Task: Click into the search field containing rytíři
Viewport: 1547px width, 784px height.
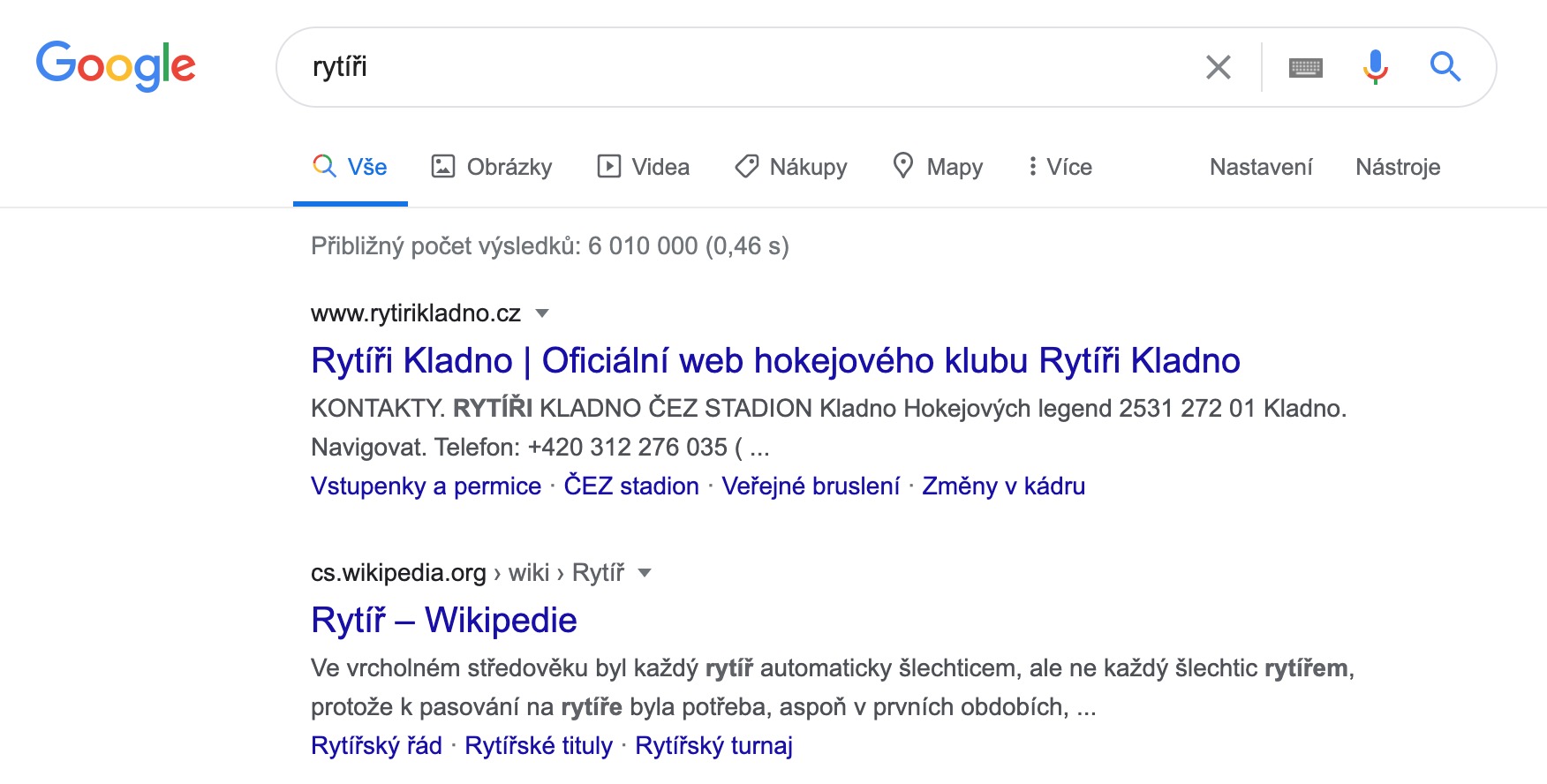Action: click(751, 67)
